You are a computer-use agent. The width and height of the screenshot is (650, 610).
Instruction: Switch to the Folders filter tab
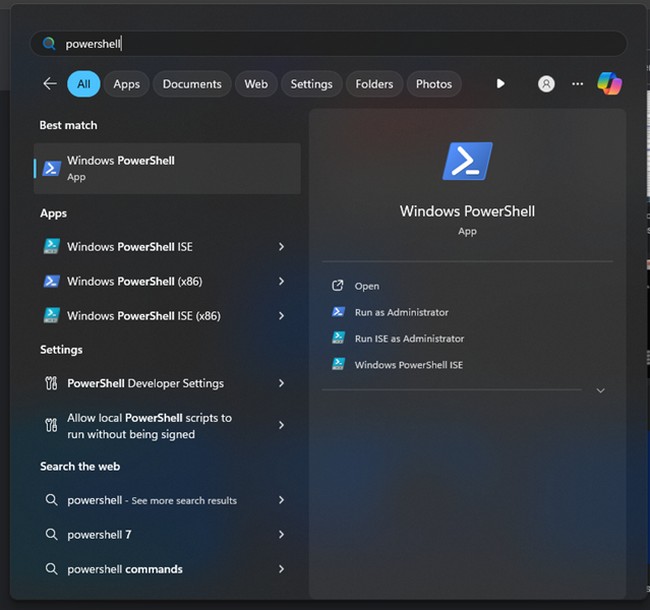[x=374, y=84]
